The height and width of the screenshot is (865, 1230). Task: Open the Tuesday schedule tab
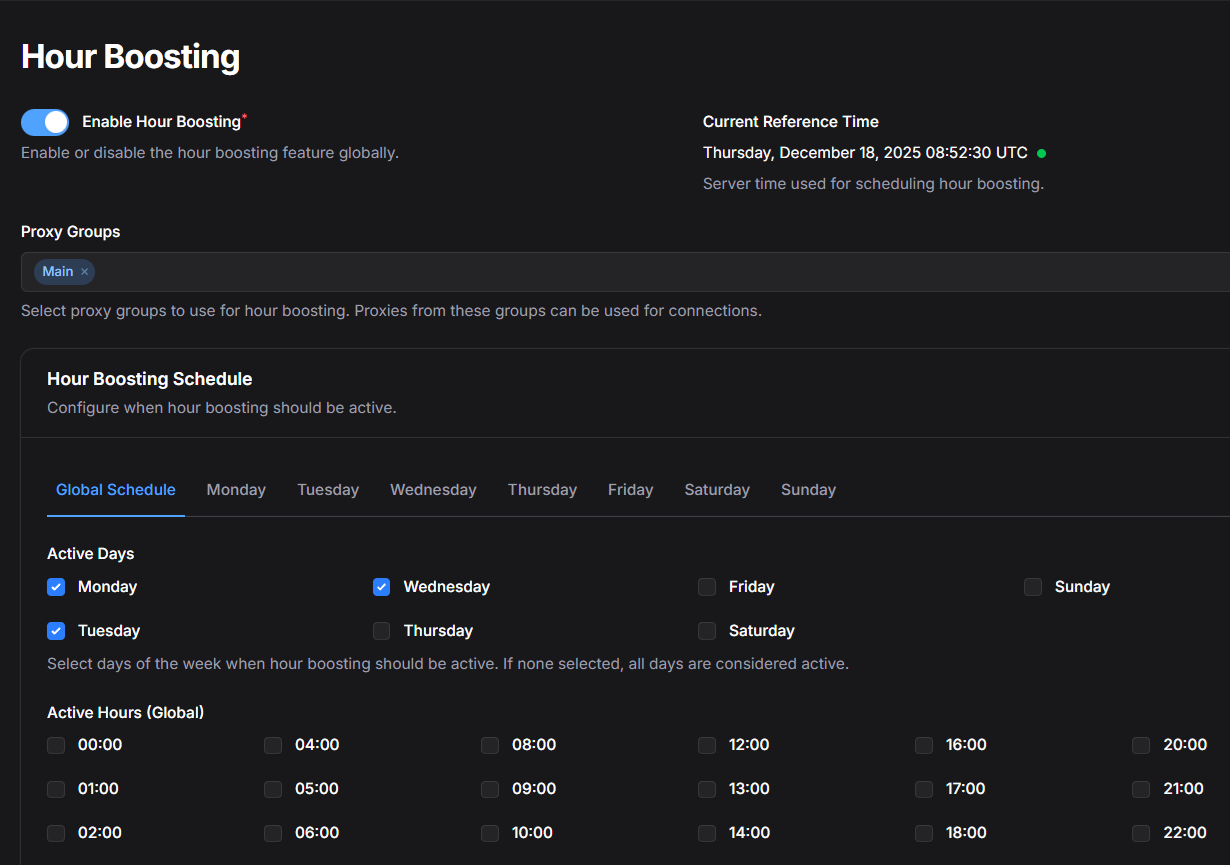point(328,490)
